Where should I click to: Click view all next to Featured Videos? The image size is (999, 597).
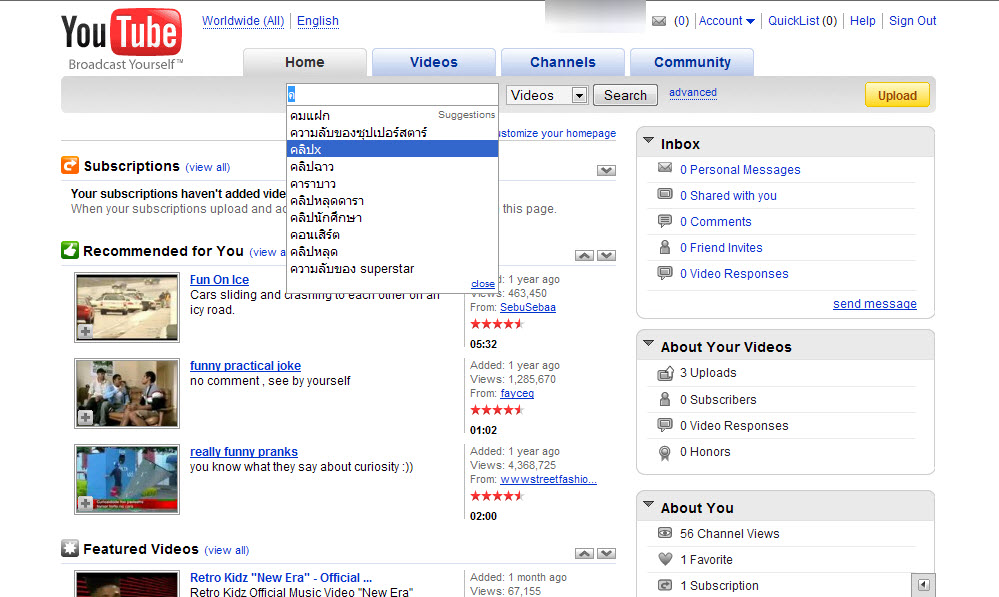click(x=227, y=550)
